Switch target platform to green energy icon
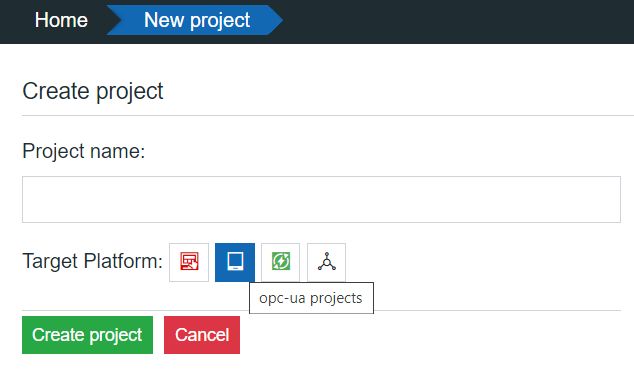The image size is (634, 374). click(x=281, y=262)
